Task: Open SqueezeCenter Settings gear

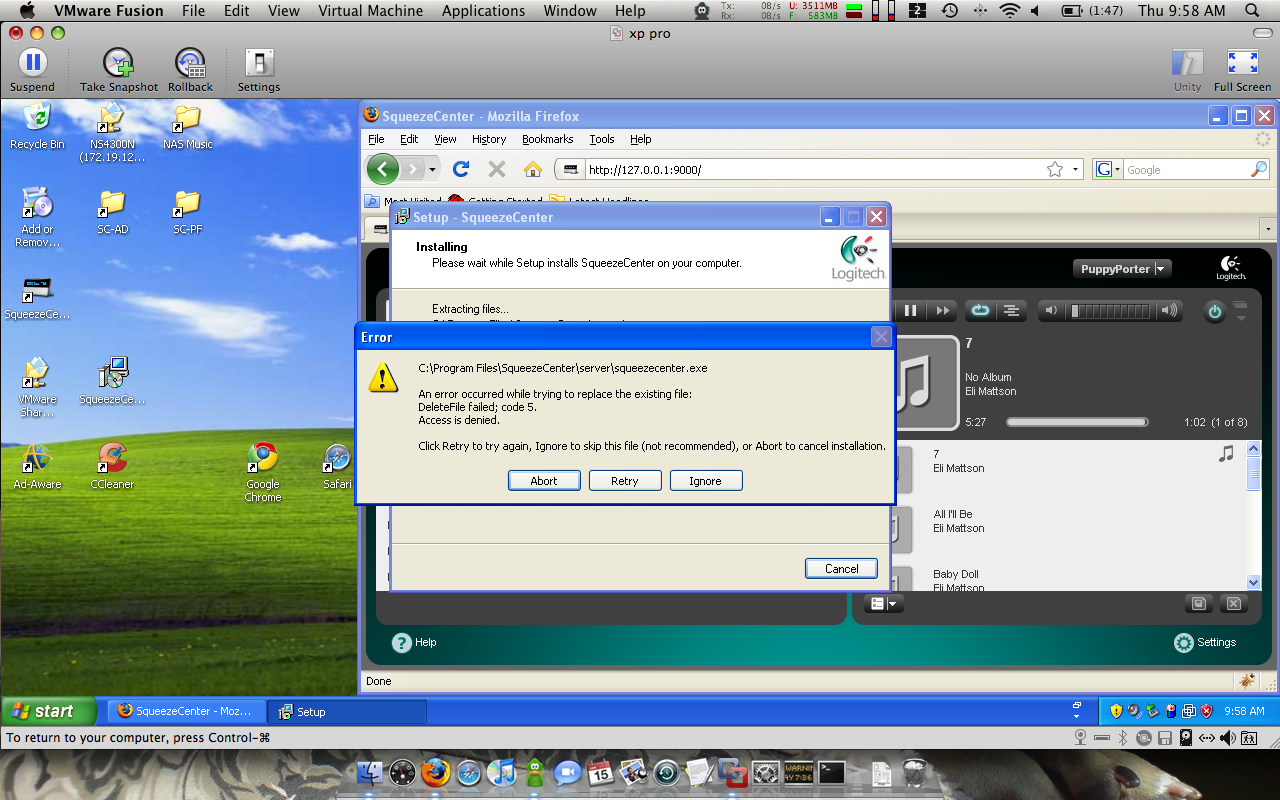Action: 1184,643
